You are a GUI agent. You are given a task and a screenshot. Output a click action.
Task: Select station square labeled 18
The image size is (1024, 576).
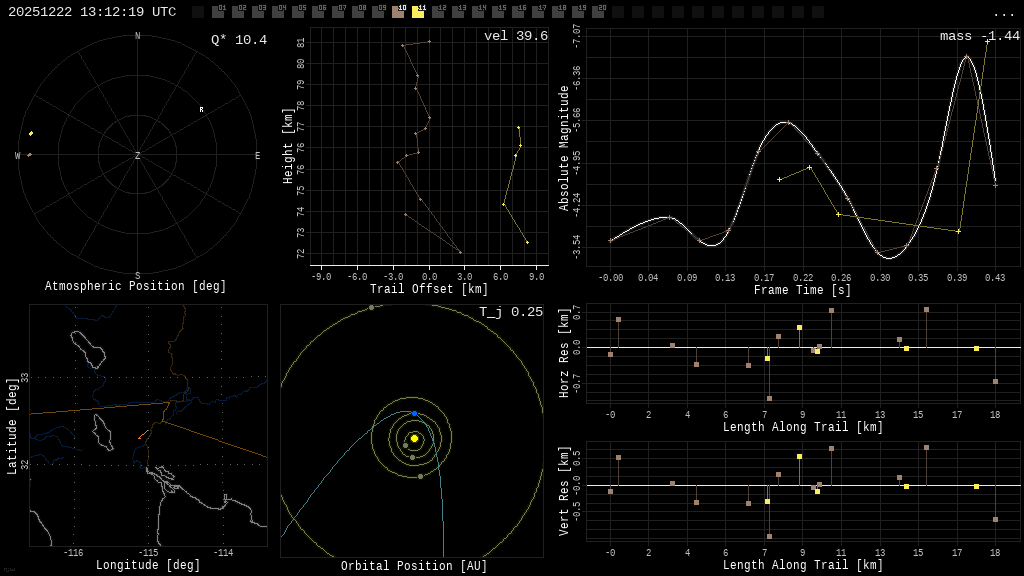click(558, 12)
